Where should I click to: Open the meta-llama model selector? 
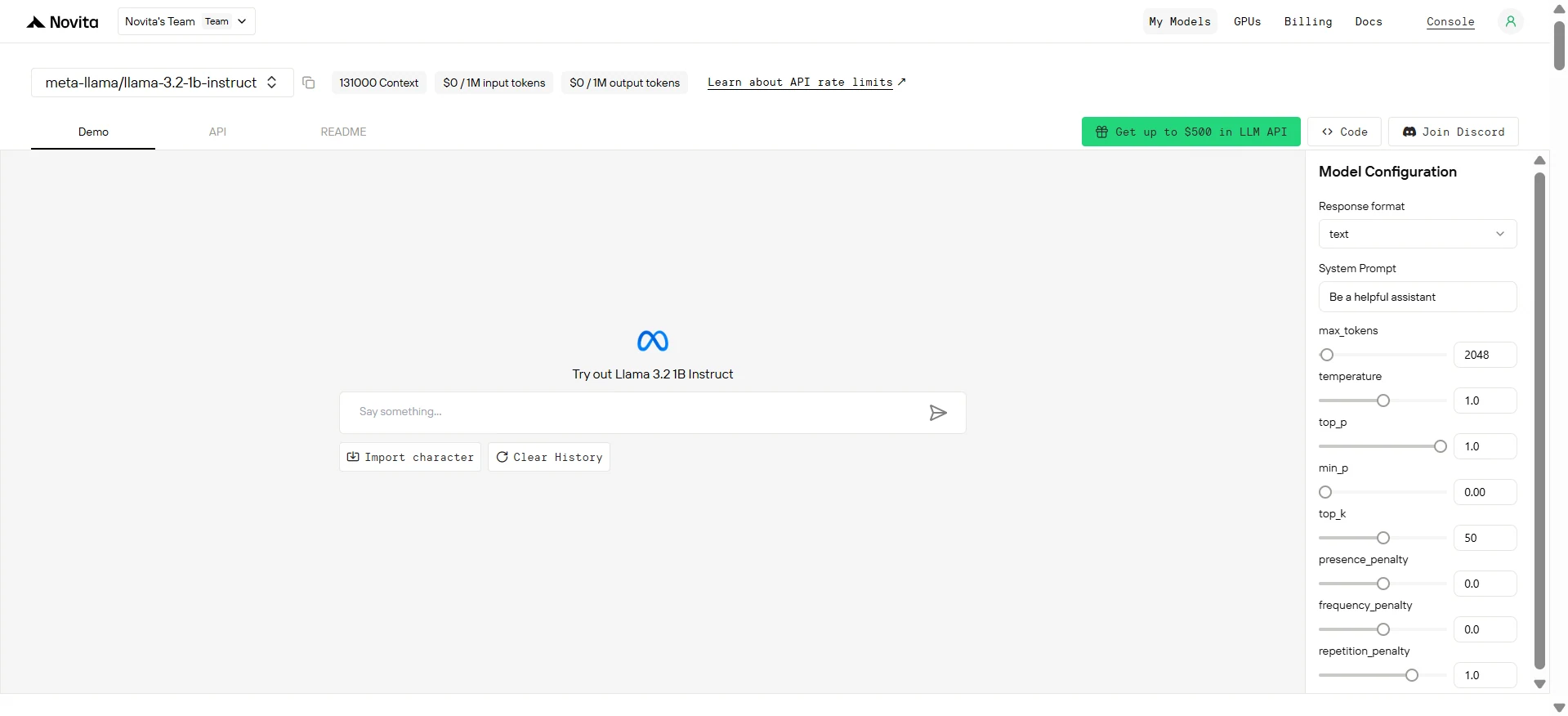[x=162, y=83]
